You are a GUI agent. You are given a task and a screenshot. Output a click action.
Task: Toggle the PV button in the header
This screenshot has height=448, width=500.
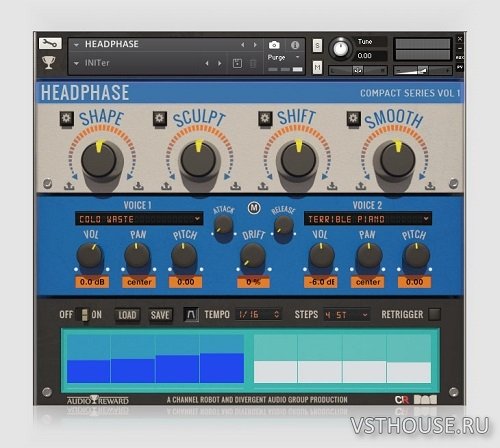[460, 67]
